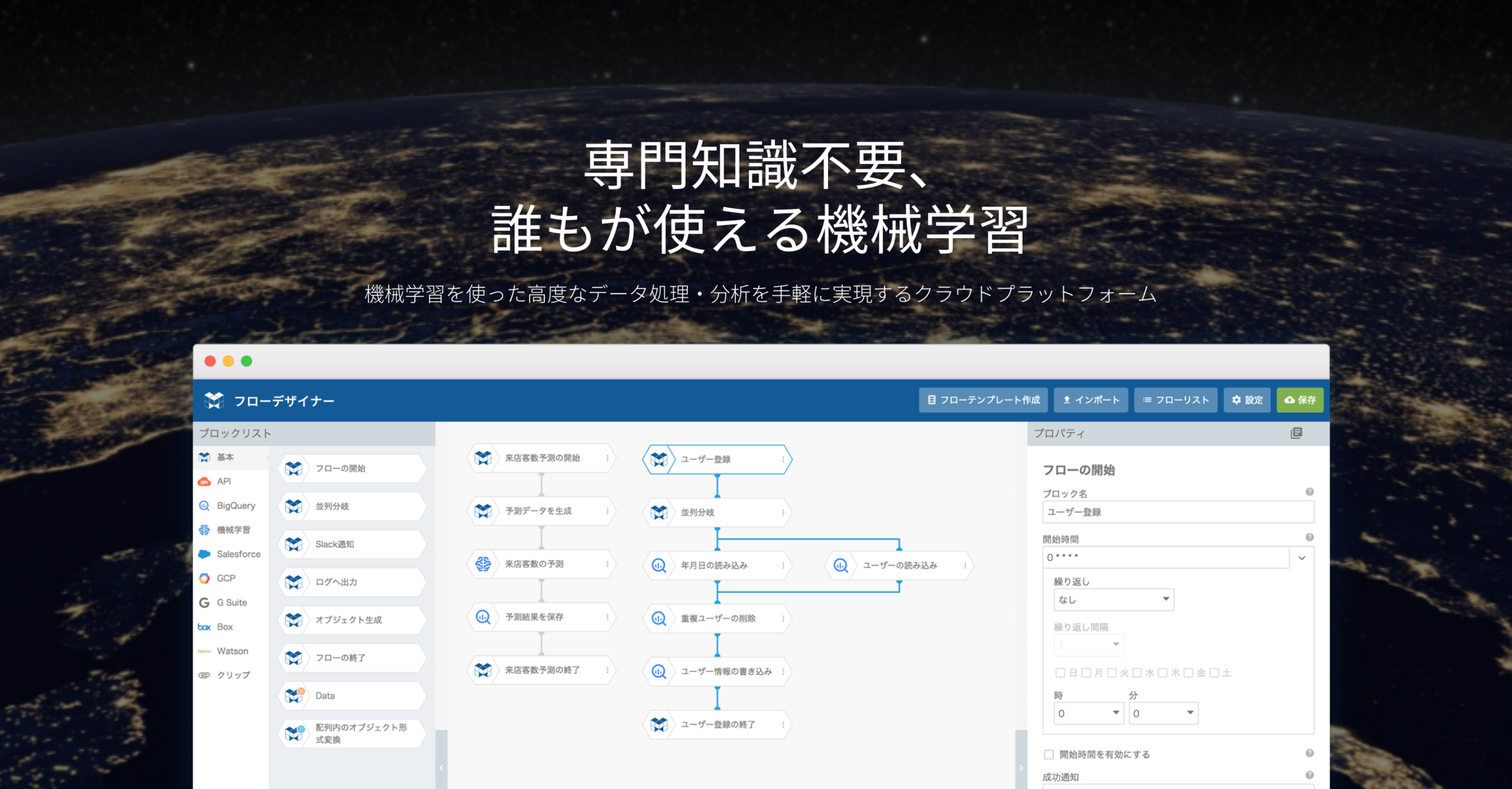Screen dimensions: 1512x789
Task: Collapse block list with left arrow handle
Action: tap(442, 767)
